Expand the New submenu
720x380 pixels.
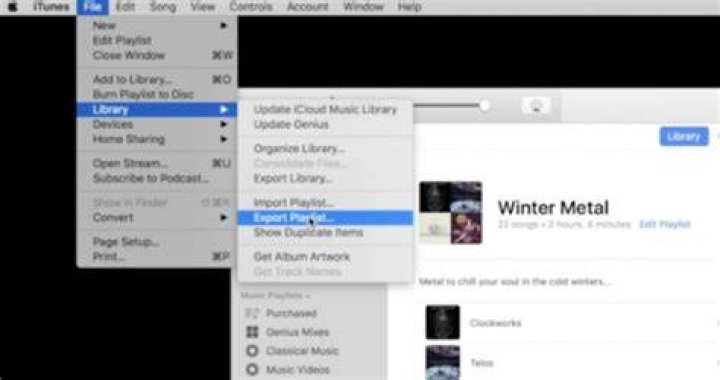tap(157, 25)
